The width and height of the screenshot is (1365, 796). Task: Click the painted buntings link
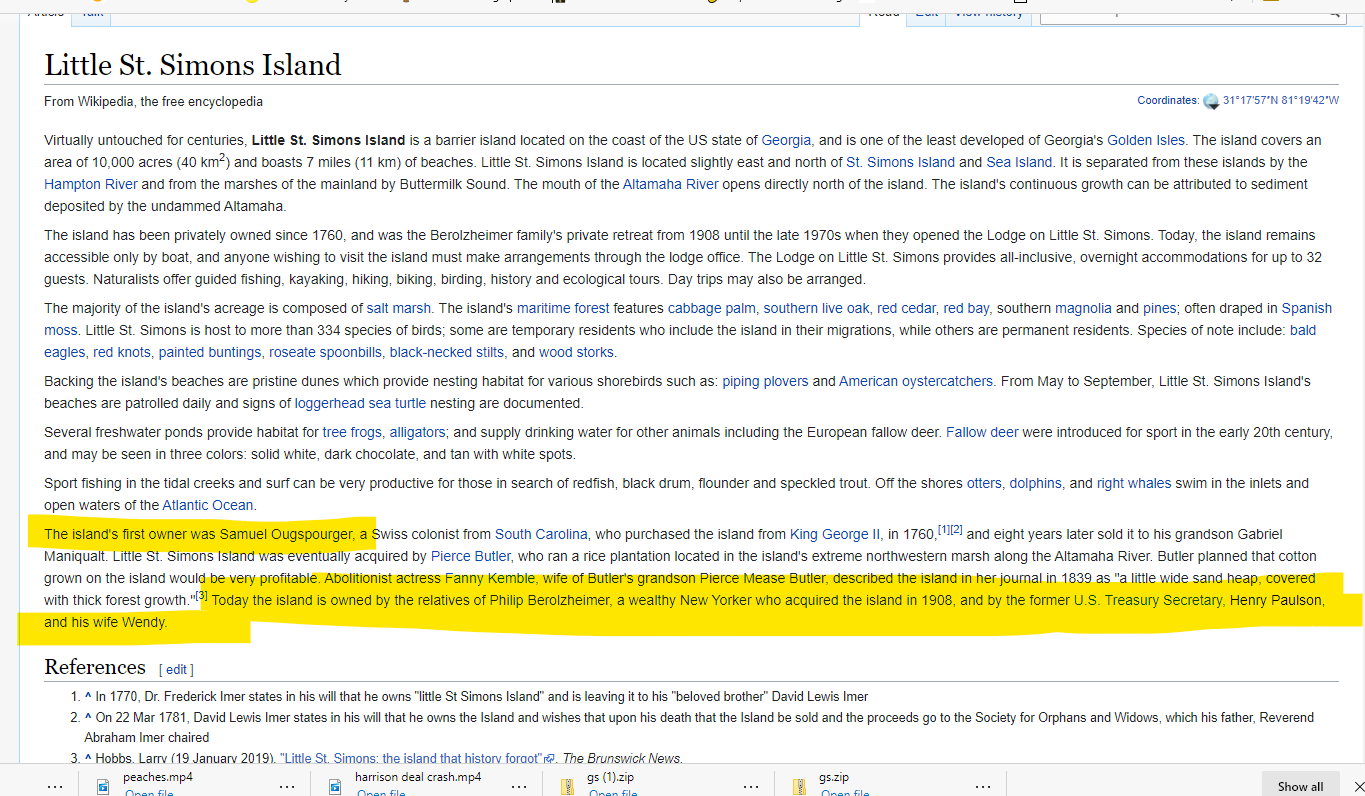click(210, 352)
